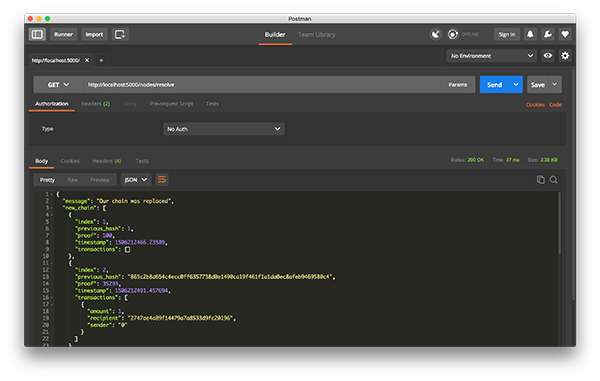Click the heart icon
Screen dimensions: 600x381
pyautogui.click(x=565, y=34)
